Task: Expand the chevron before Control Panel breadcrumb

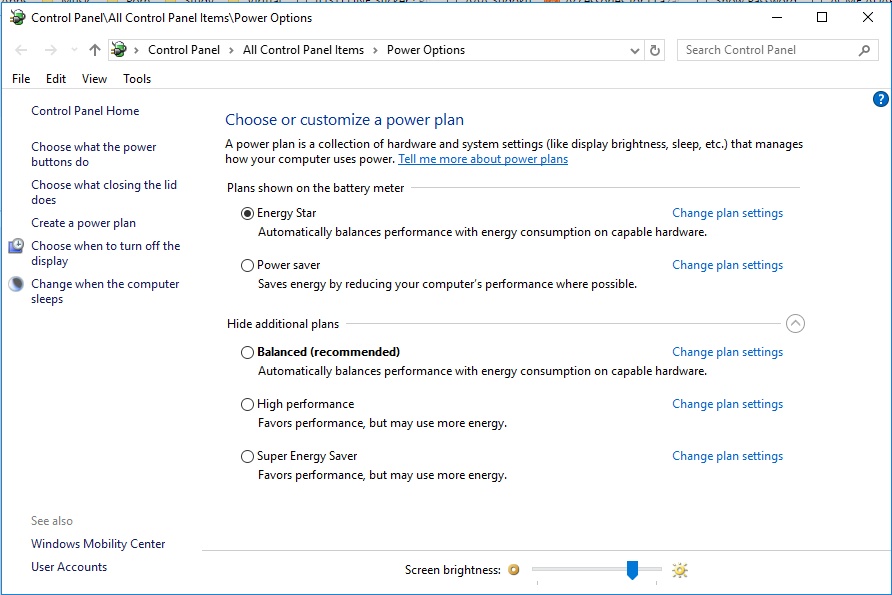Action: click(137, 50)
